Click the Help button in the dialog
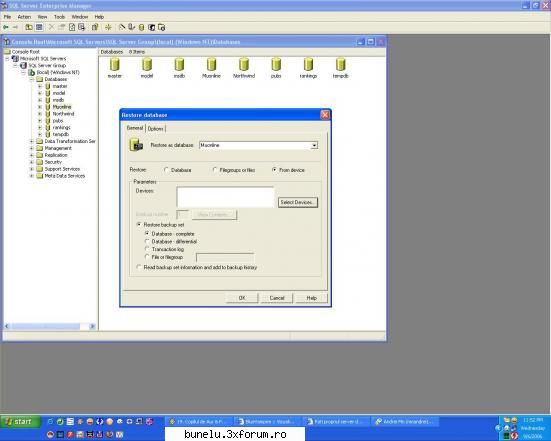 (x=311, y=298)
